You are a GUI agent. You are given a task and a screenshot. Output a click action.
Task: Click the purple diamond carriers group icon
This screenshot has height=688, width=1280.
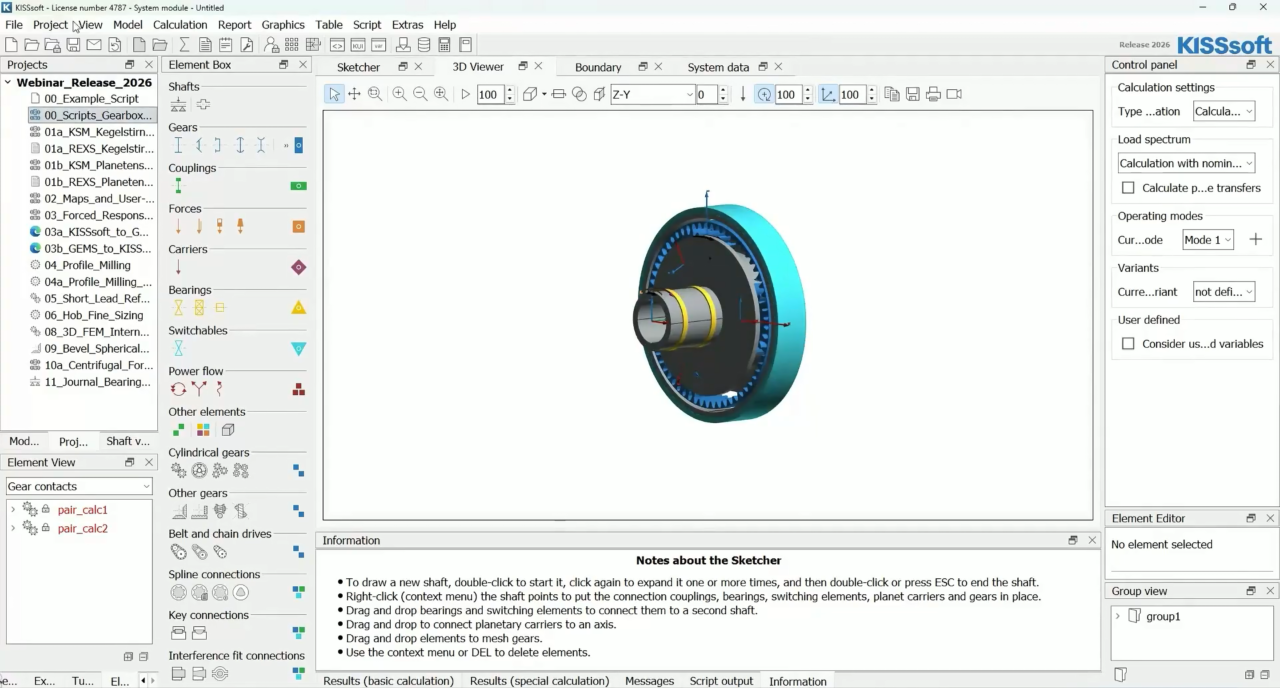[298, 267]
